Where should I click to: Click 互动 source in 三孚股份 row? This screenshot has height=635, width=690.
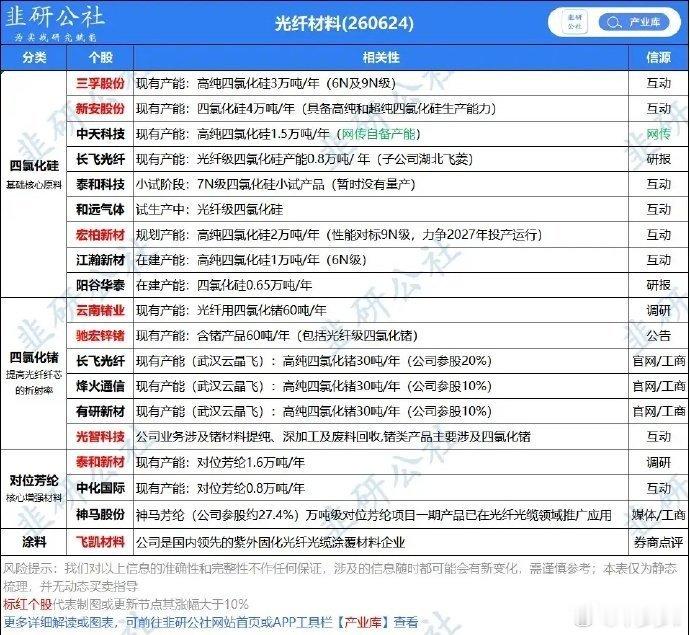(658, 83)
